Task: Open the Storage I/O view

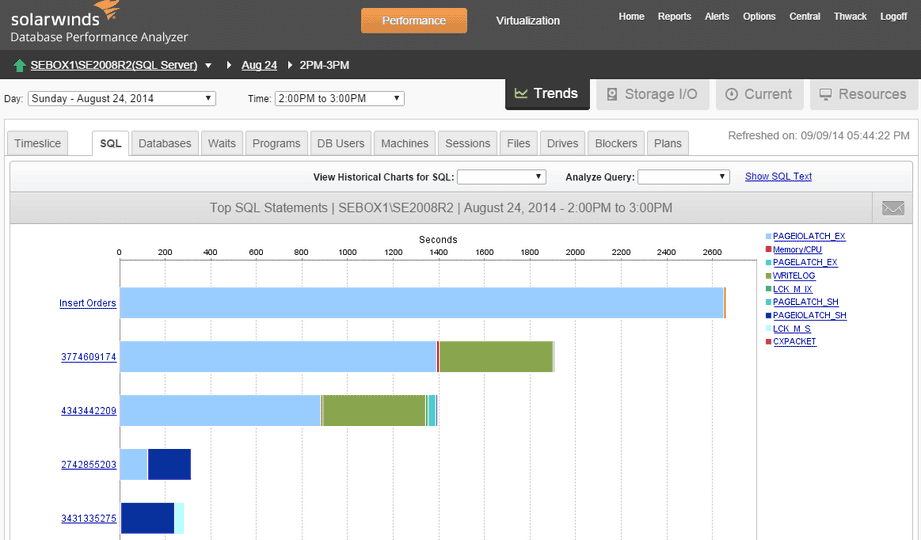Action: click(652, 94)
